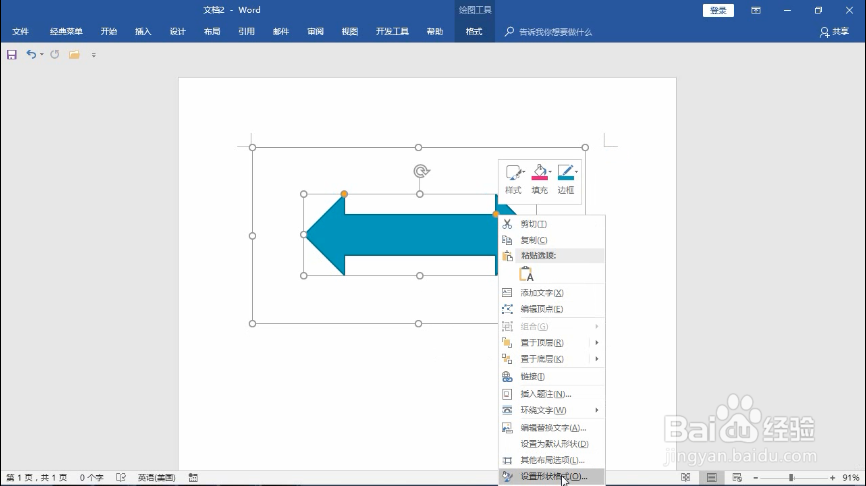Switch to the 开始 tab
The height and width of the screenshot is (486, 866).
click(109, 31)
